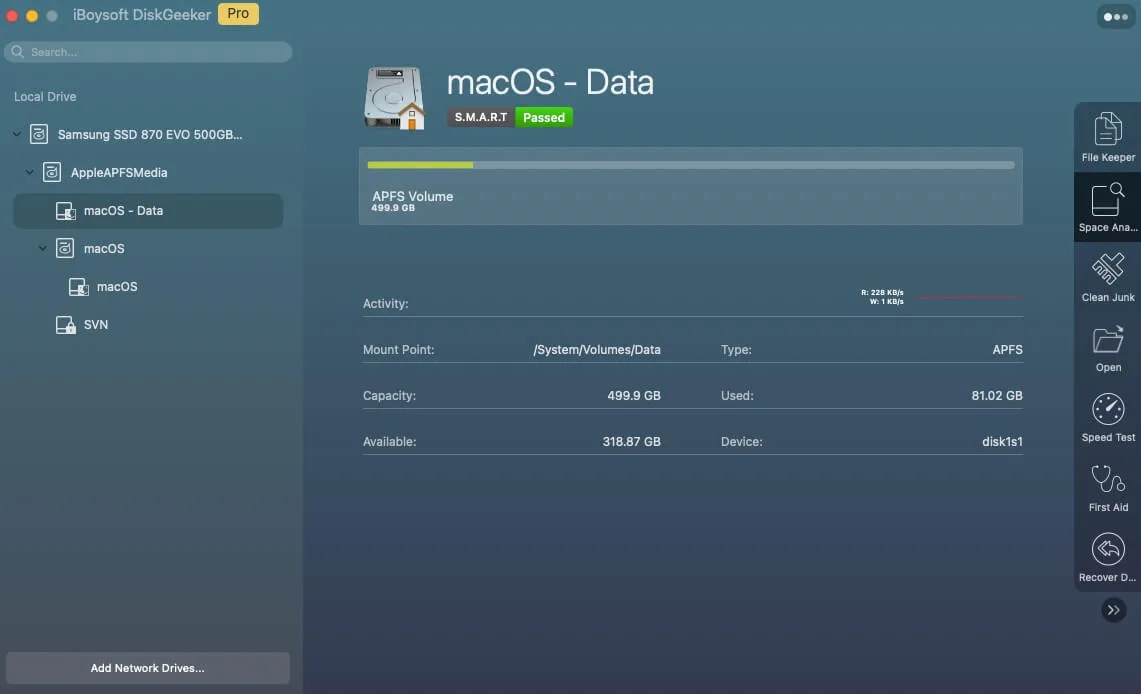Click the green Passed S.M.A.R.T badge
Viewport: 1141px width, 694px height.
tap(544, 118)
